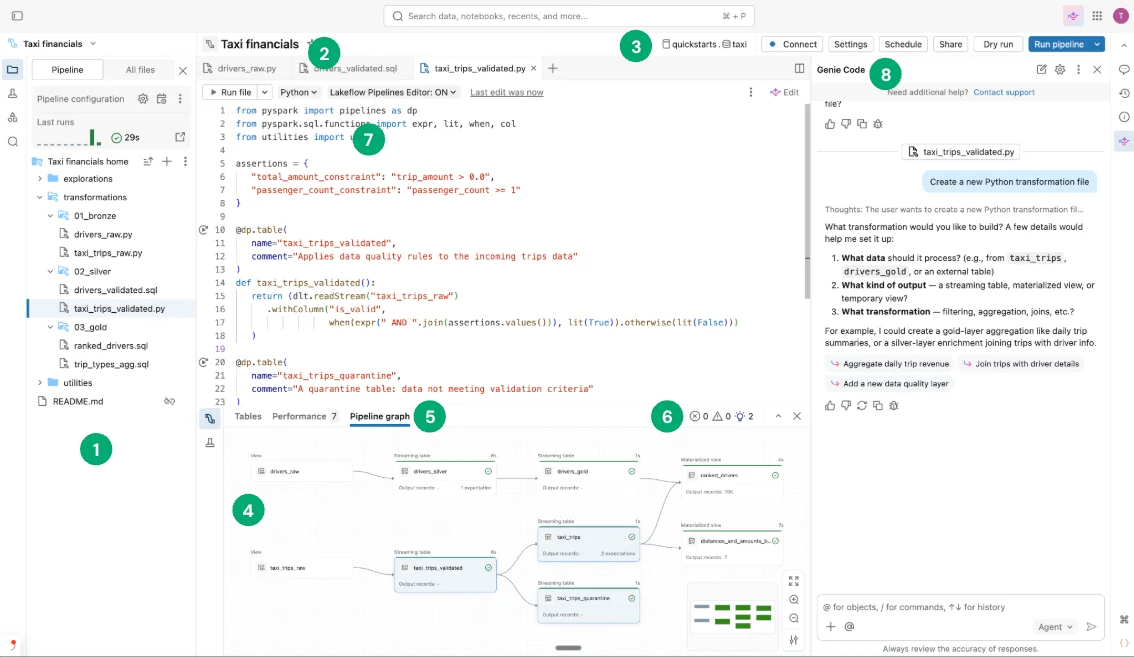
Task: Collapse the bottom panel with chevron
Action: [778, 416]
